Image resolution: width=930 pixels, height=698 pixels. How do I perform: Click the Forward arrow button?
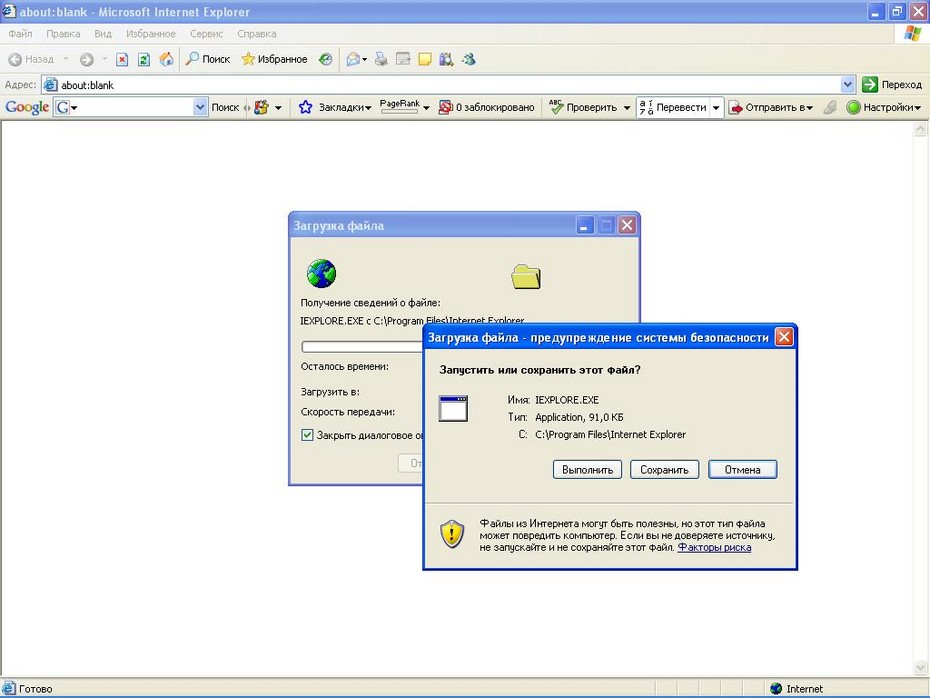point(87,59)
